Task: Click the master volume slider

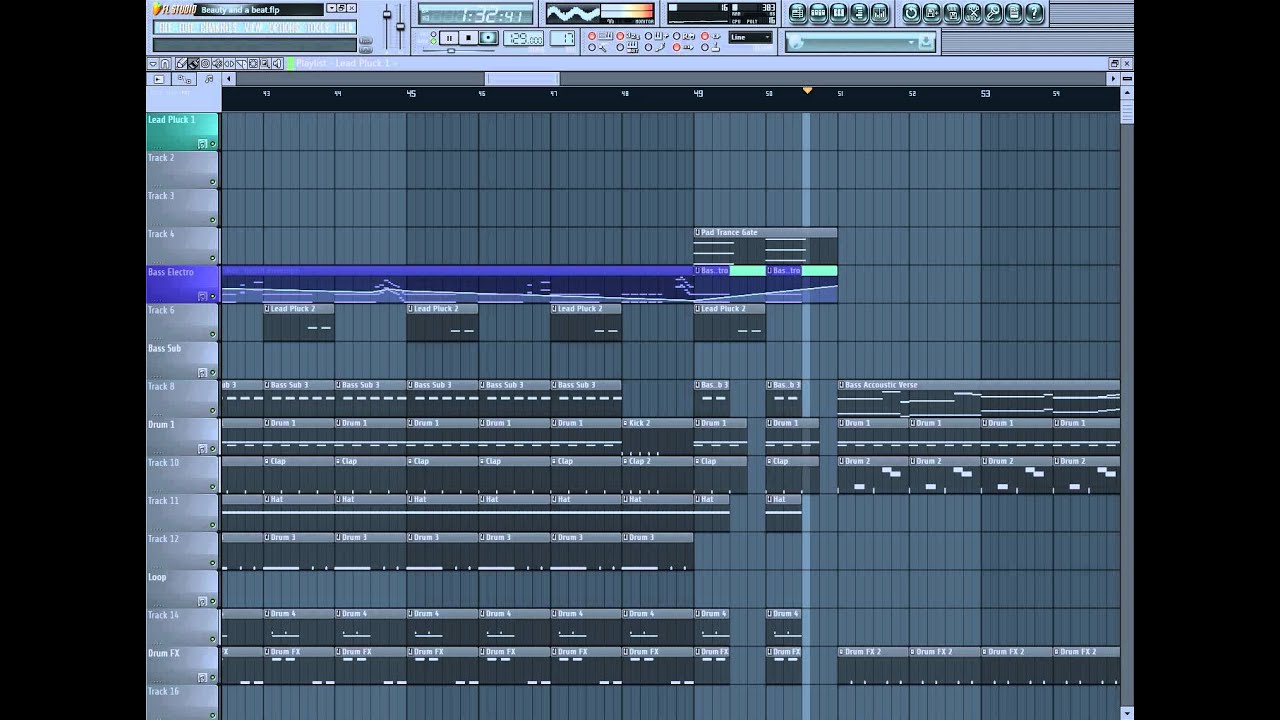Action: point(387,14)
